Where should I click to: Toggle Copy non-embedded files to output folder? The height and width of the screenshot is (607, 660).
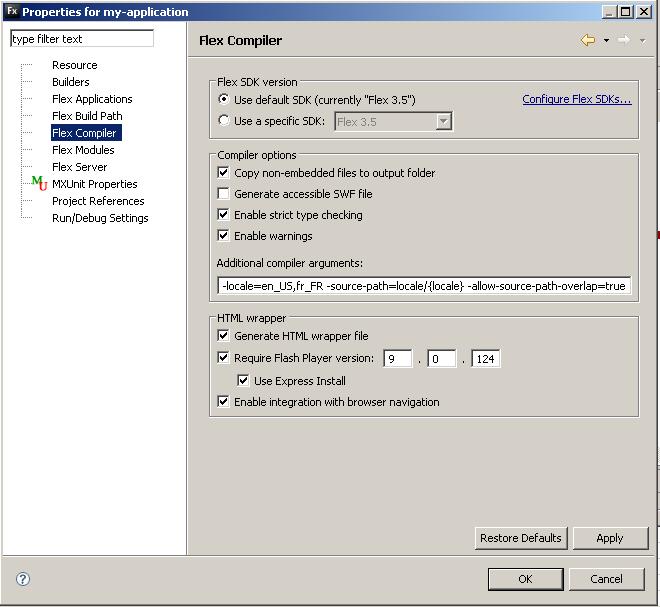point(223,172)
